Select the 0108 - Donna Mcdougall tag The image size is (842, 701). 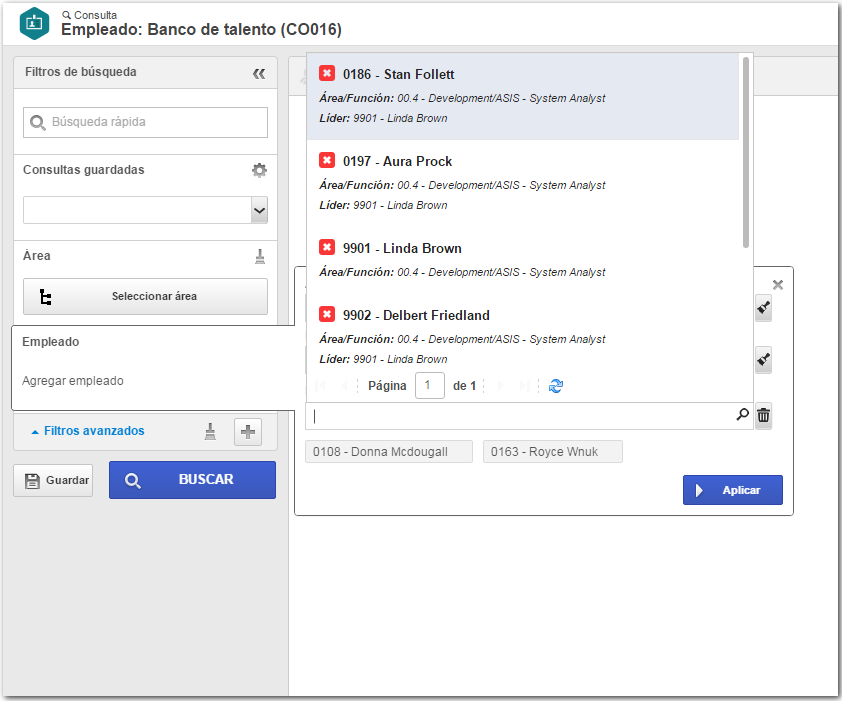click(x=389, y=452)
